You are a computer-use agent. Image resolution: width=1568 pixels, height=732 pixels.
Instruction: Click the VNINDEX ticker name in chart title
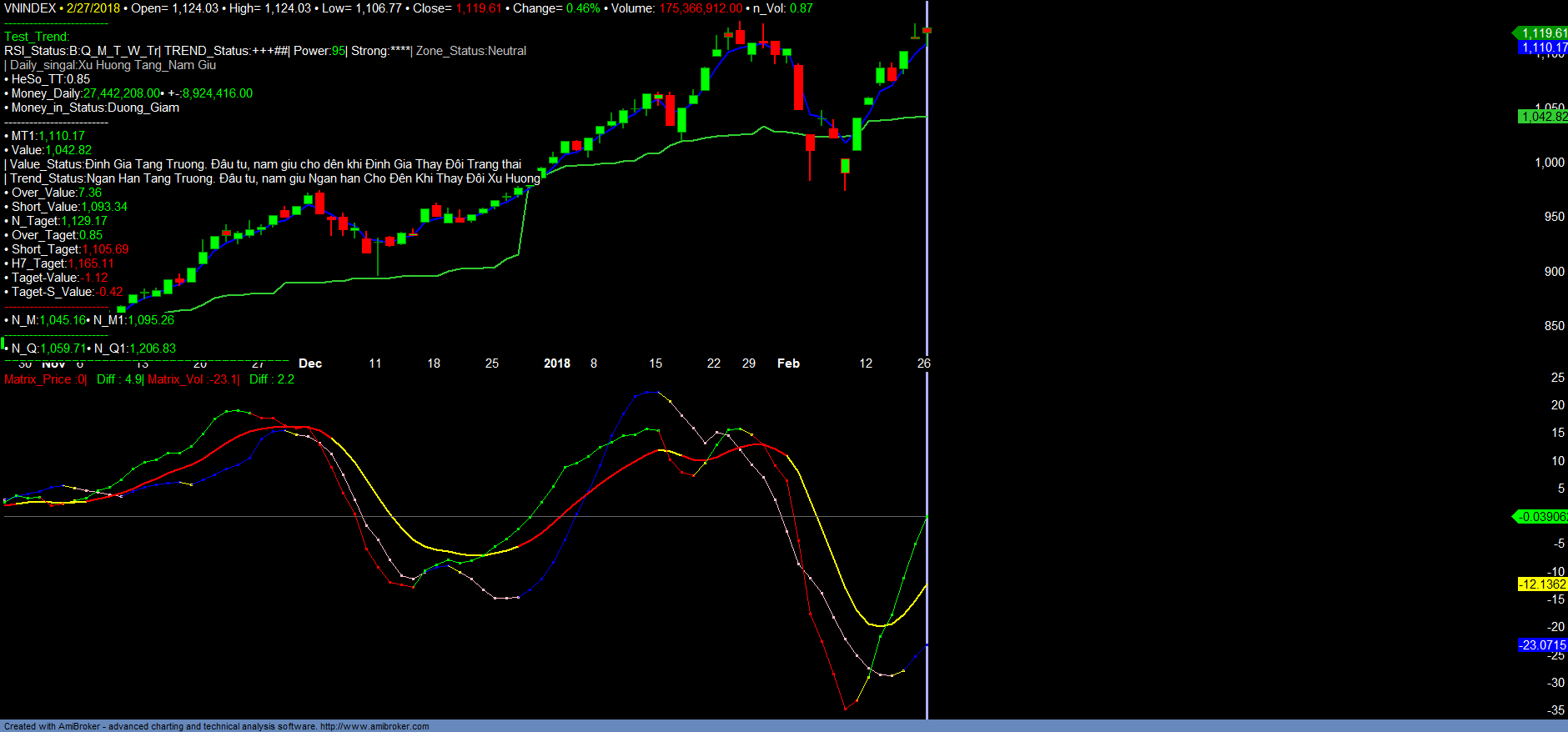(x=30, y=8)
